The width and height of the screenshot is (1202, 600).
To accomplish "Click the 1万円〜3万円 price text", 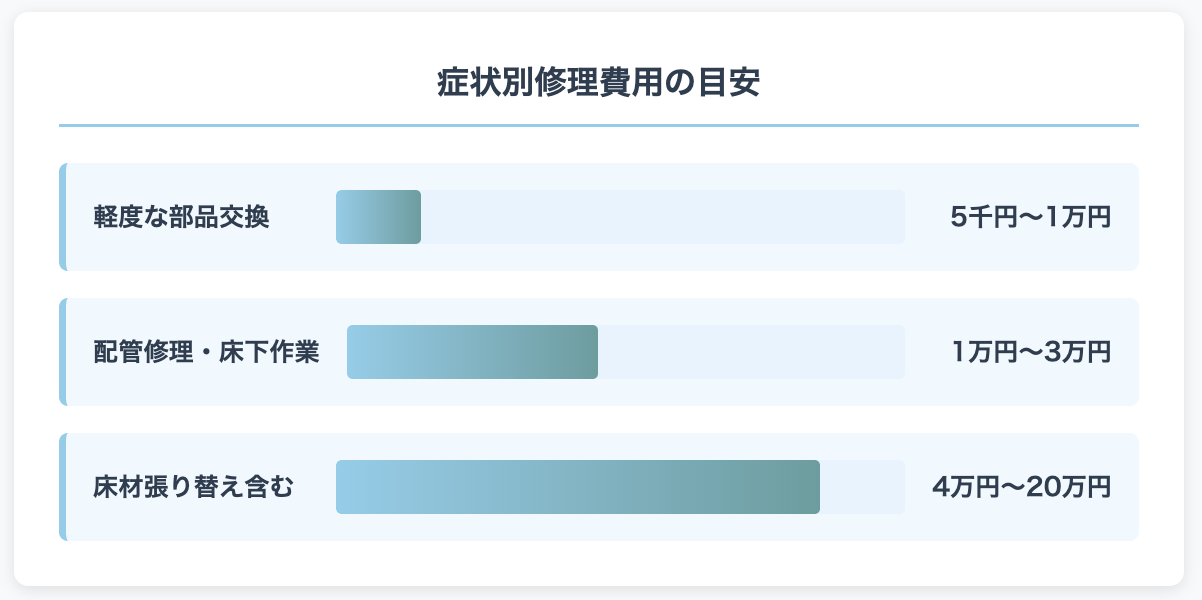I will tap(1031, 352).
